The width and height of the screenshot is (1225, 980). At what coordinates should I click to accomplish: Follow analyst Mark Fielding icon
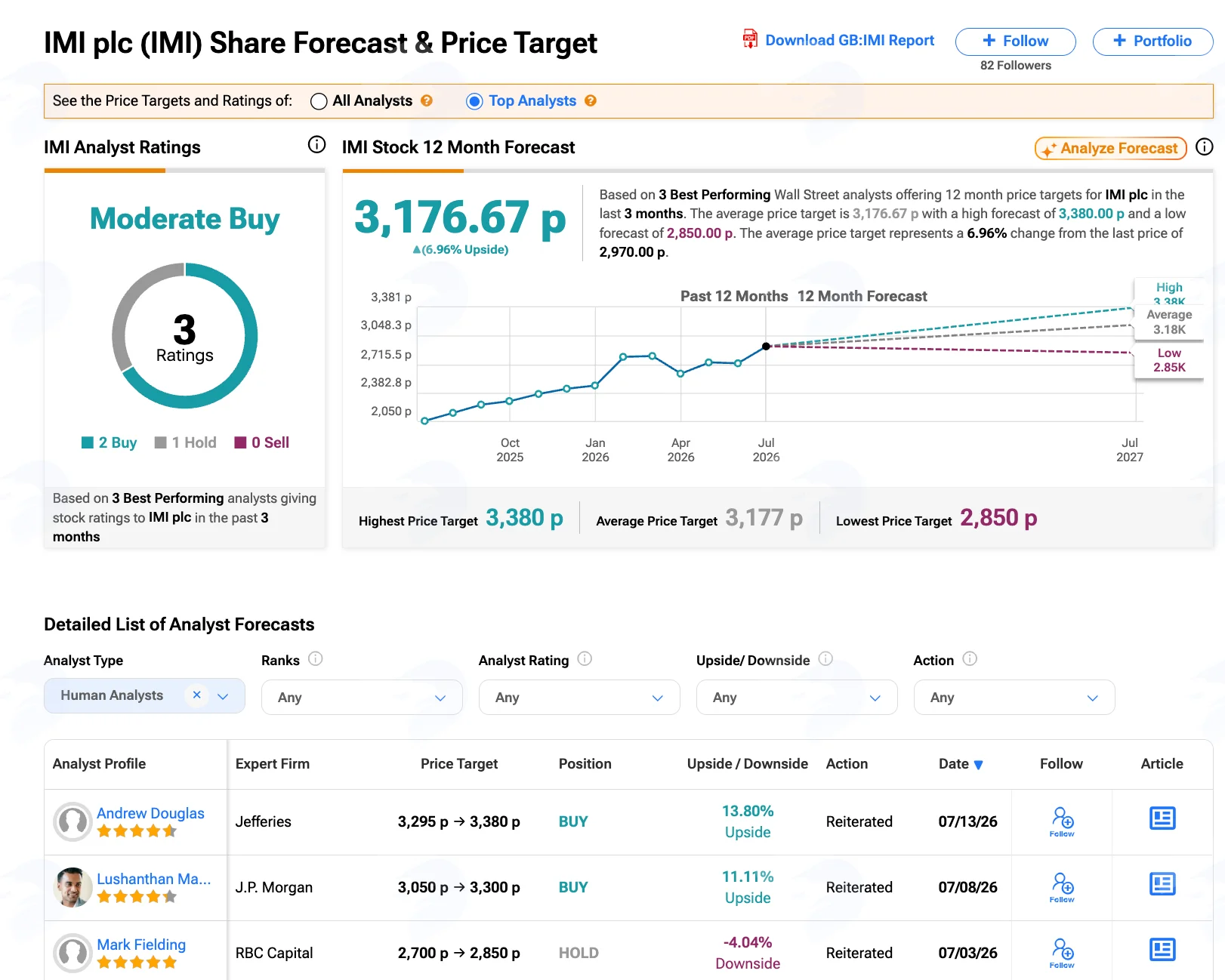(x=1062, y=953)
